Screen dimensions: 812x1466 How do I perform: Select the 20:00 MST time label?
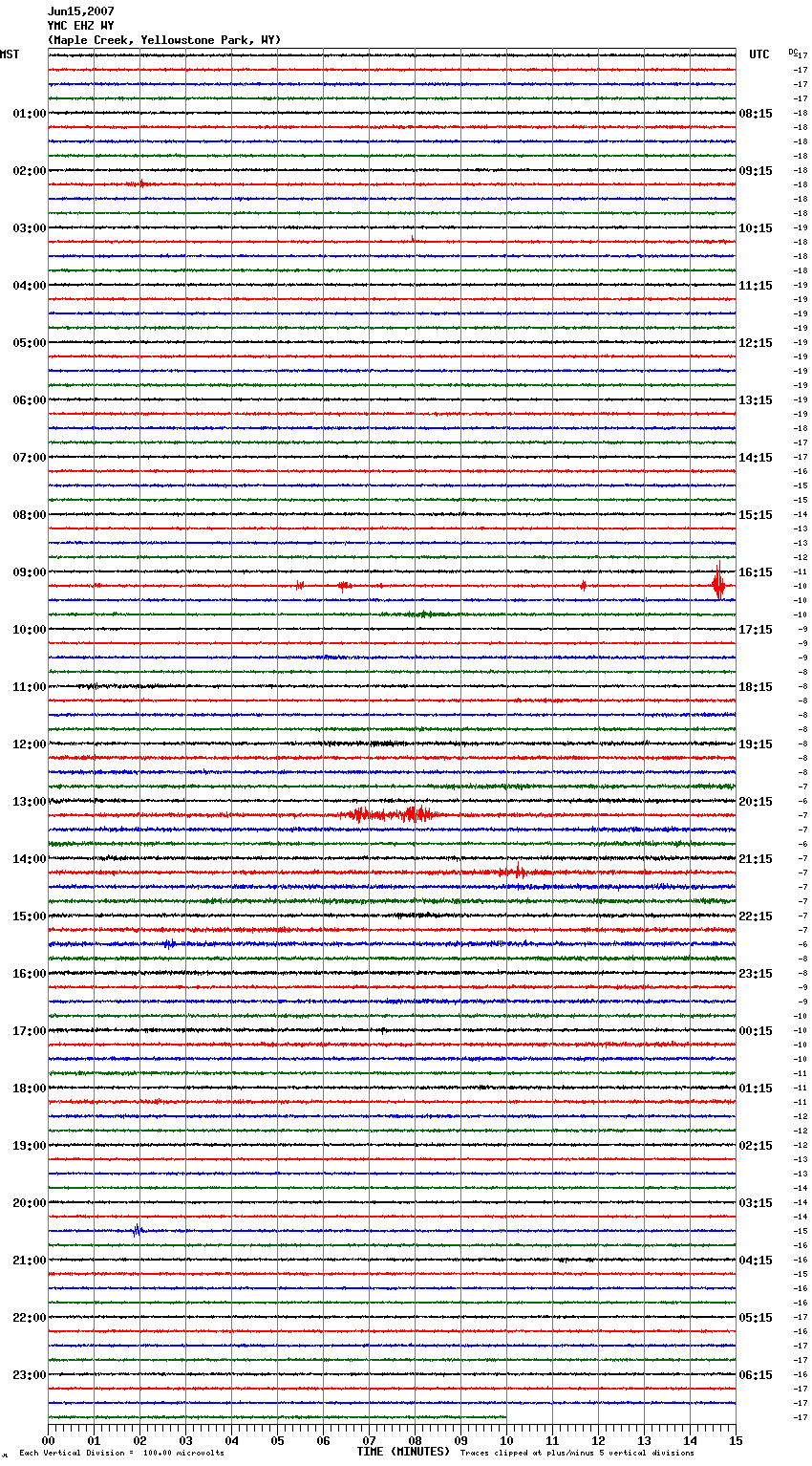pyautogui.click(x=30, y=1203)
